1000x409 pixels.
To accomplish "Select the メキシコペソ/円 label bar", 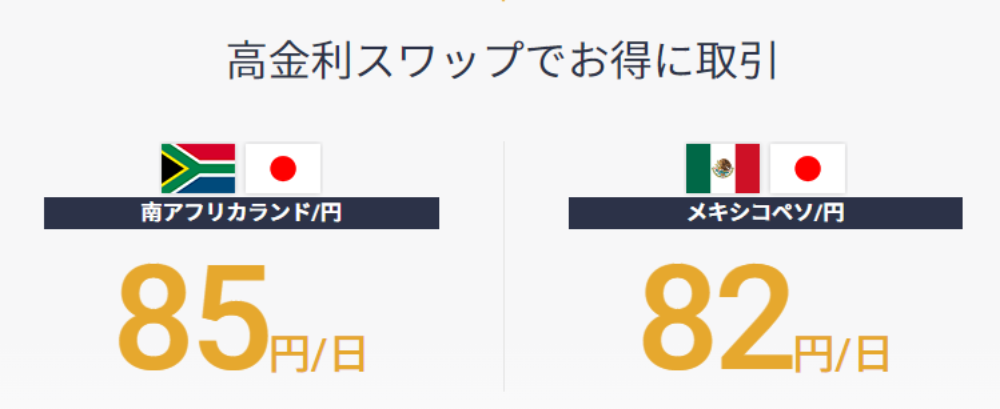I will pos(765,213).
